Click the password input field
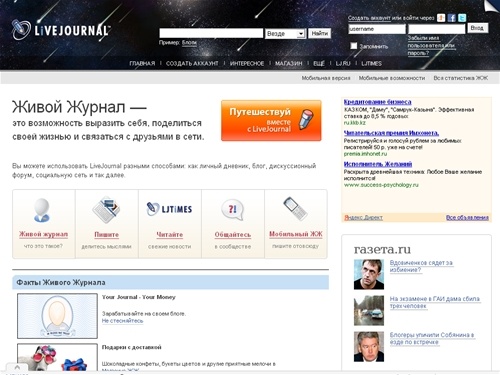The height and width of the screenshot is (375, 500). pyautogui.click(x=437, y=29)
